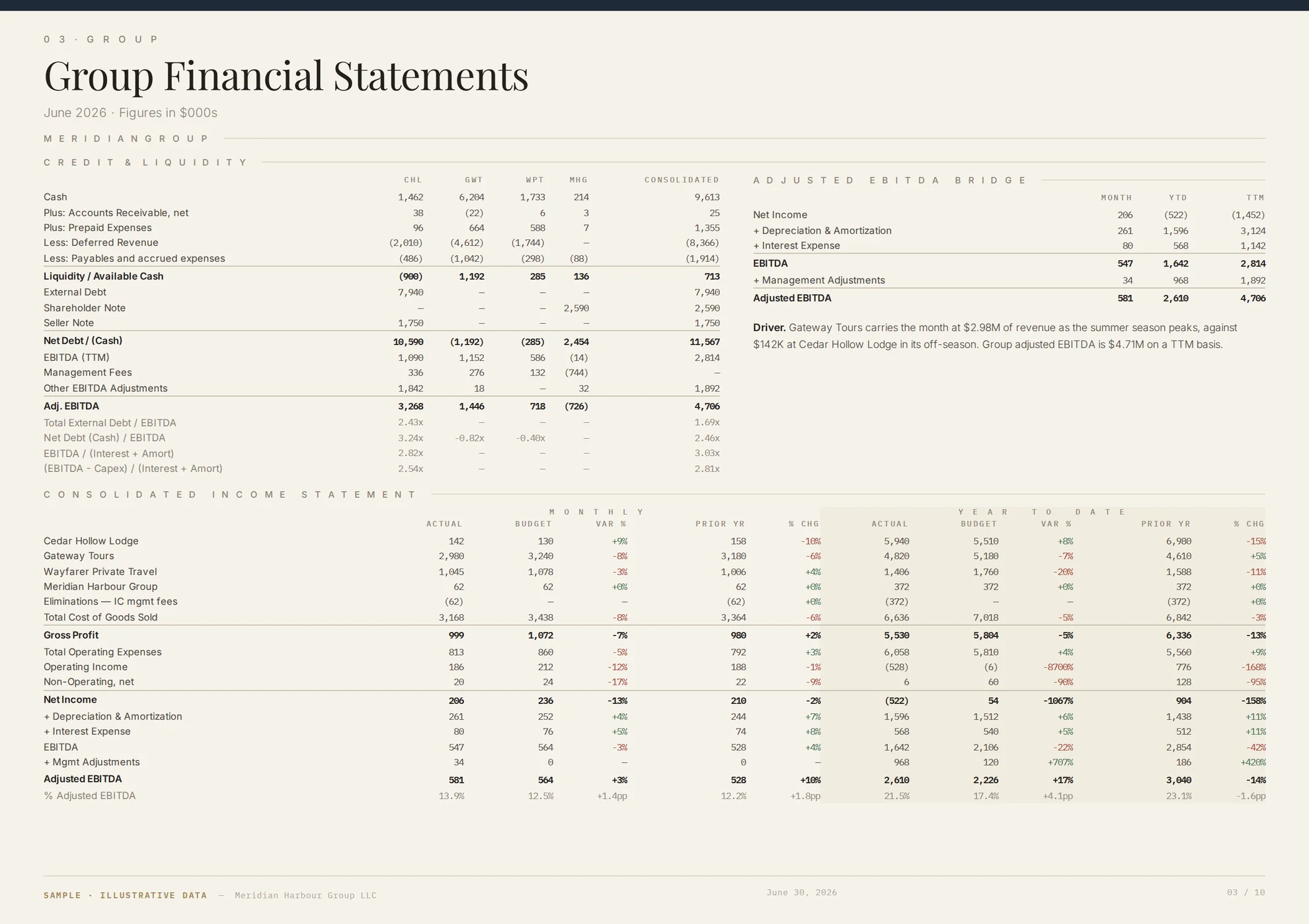Select the Net Debt / (Cash) row label

pyautogui.click(x=83, y=341)
